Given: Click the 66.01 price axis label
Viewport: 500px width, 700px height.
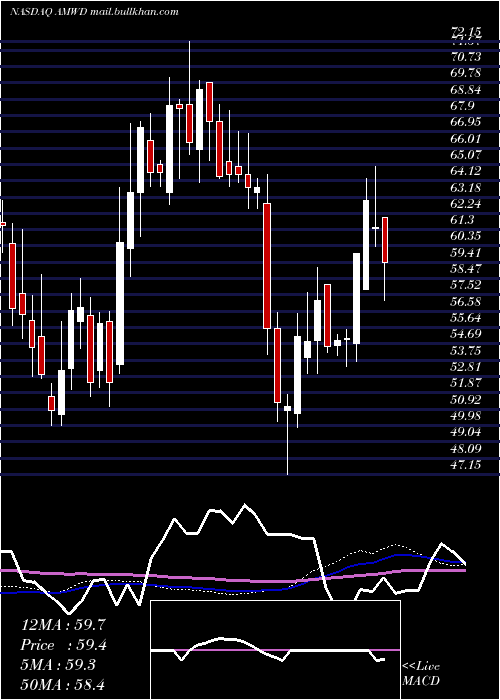Looking at the screenshot, I should (466, 138).
